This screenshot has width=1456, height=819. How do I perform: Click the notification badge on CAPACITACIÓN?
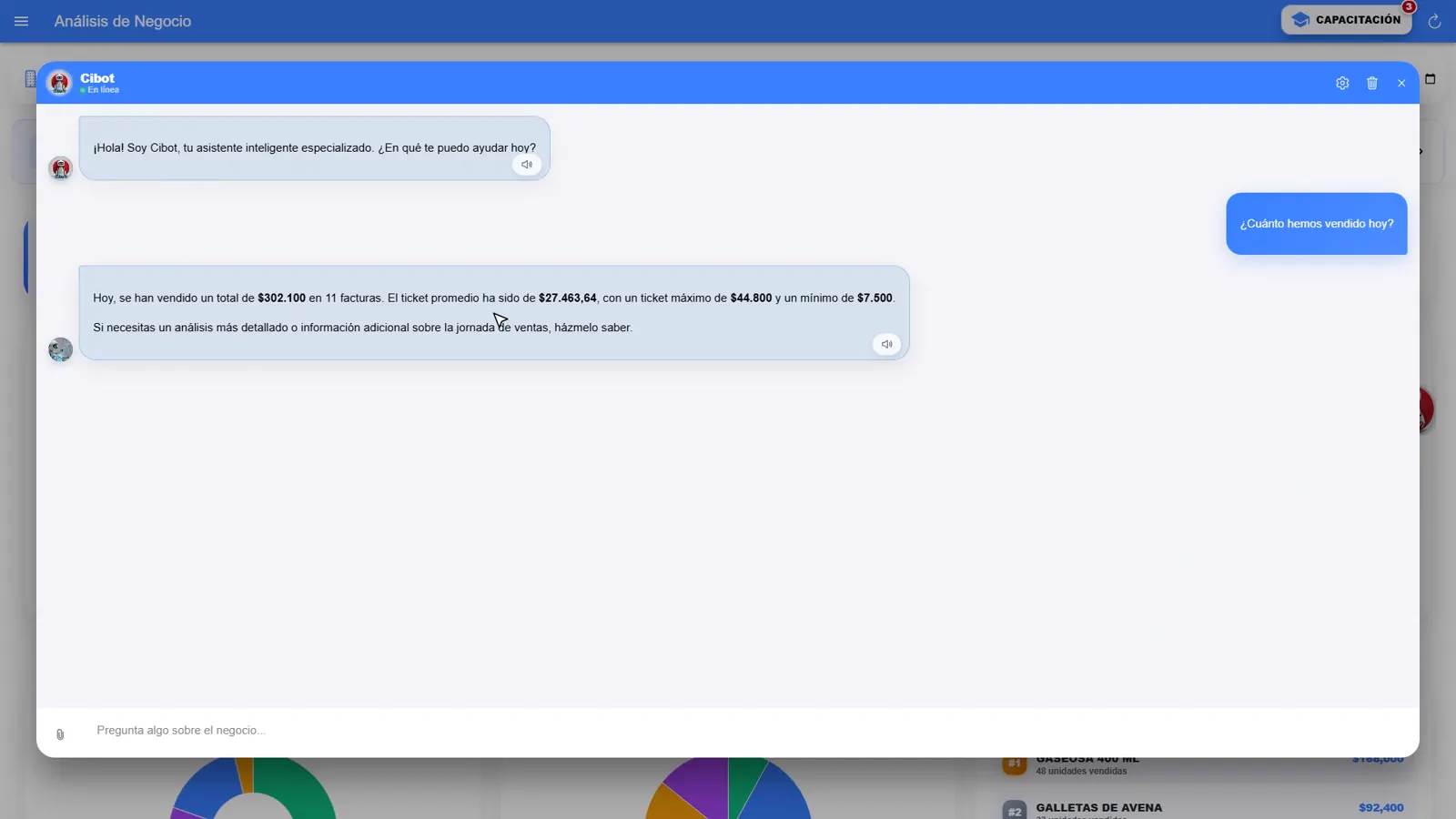pyautogui.click(x=1409, y=6)
